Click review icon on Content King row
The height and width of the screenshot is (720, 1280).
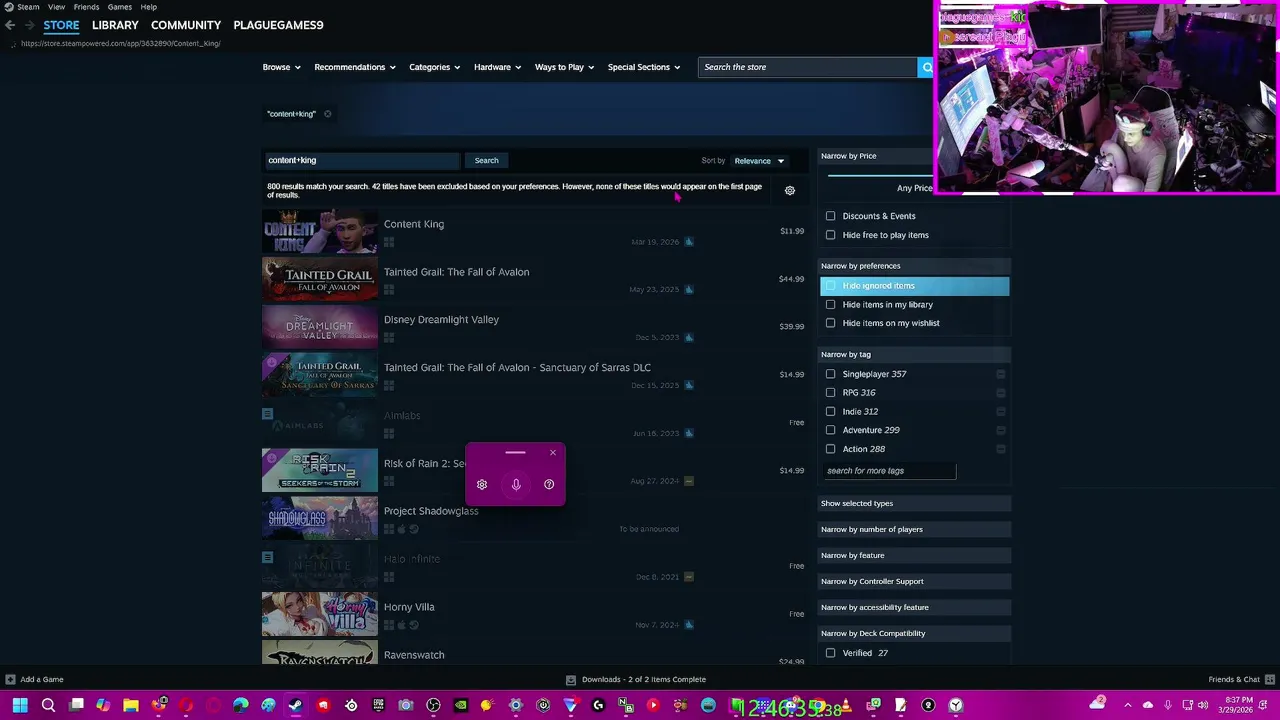click(x=689, y=242)
